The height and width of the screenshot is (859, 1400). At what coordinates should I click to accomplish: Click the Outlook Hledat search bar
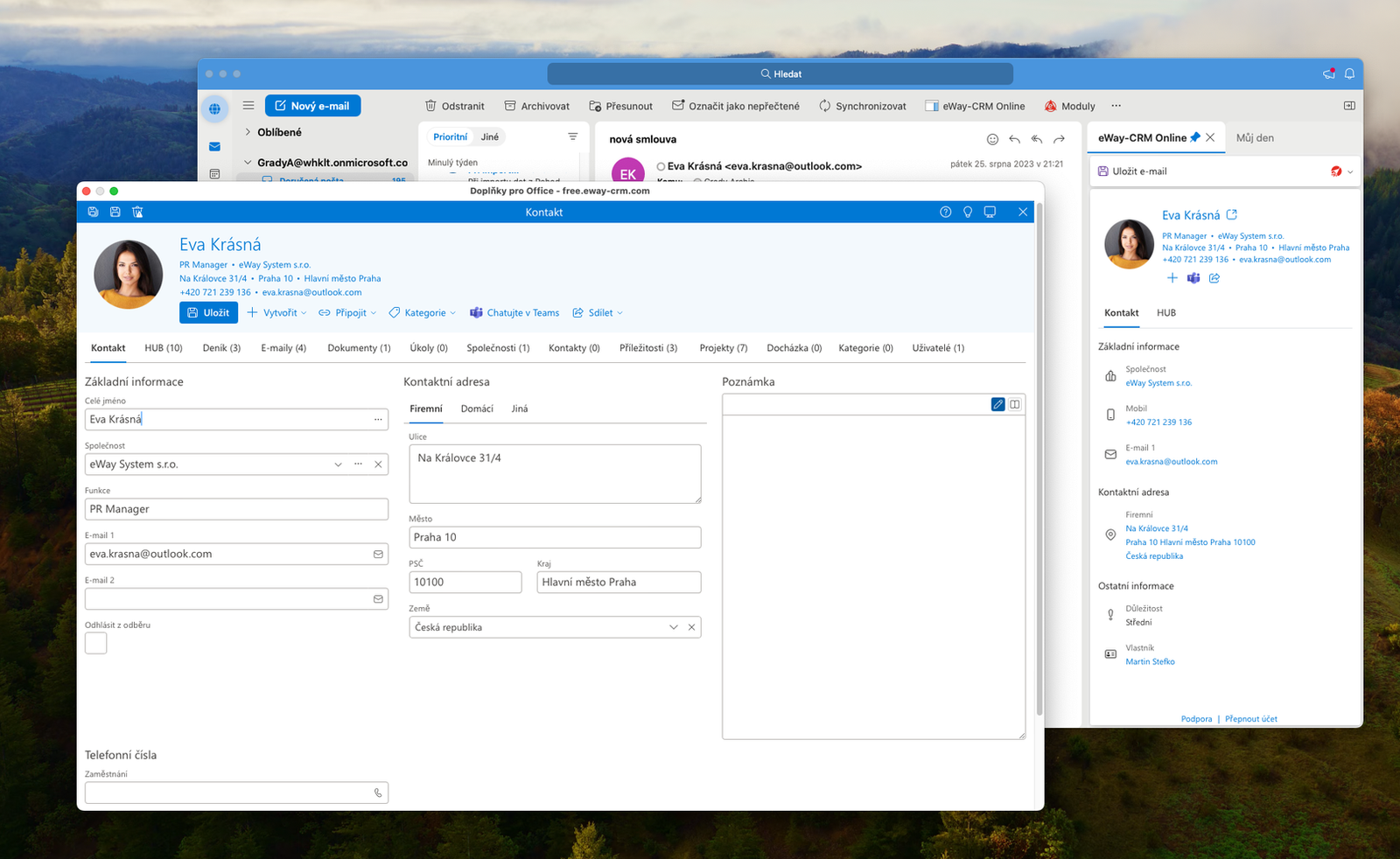[780, 73]
